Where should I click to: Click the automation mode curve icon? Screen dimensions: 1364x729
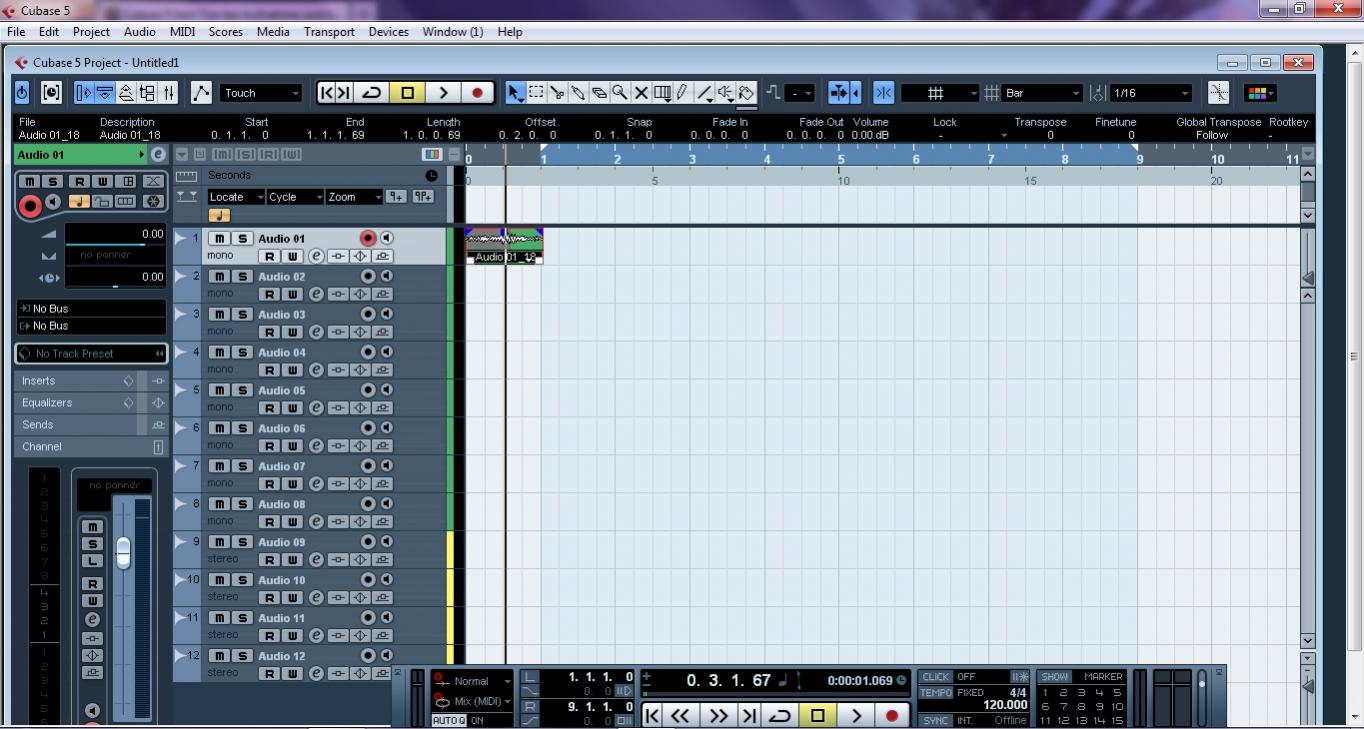tap(201, 93)
